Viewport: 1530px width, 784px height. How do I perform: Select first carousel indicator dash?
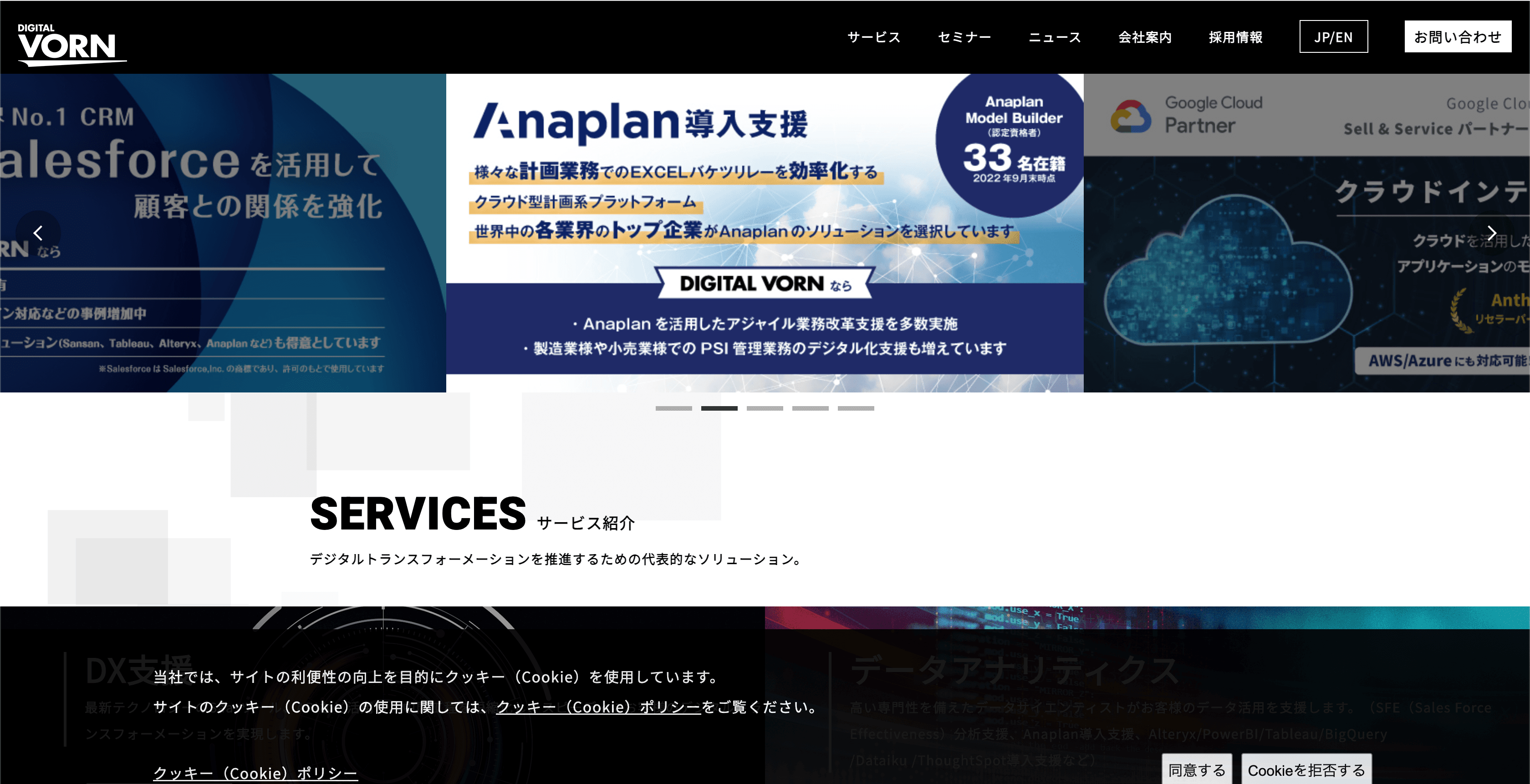(x=673, y=409)
